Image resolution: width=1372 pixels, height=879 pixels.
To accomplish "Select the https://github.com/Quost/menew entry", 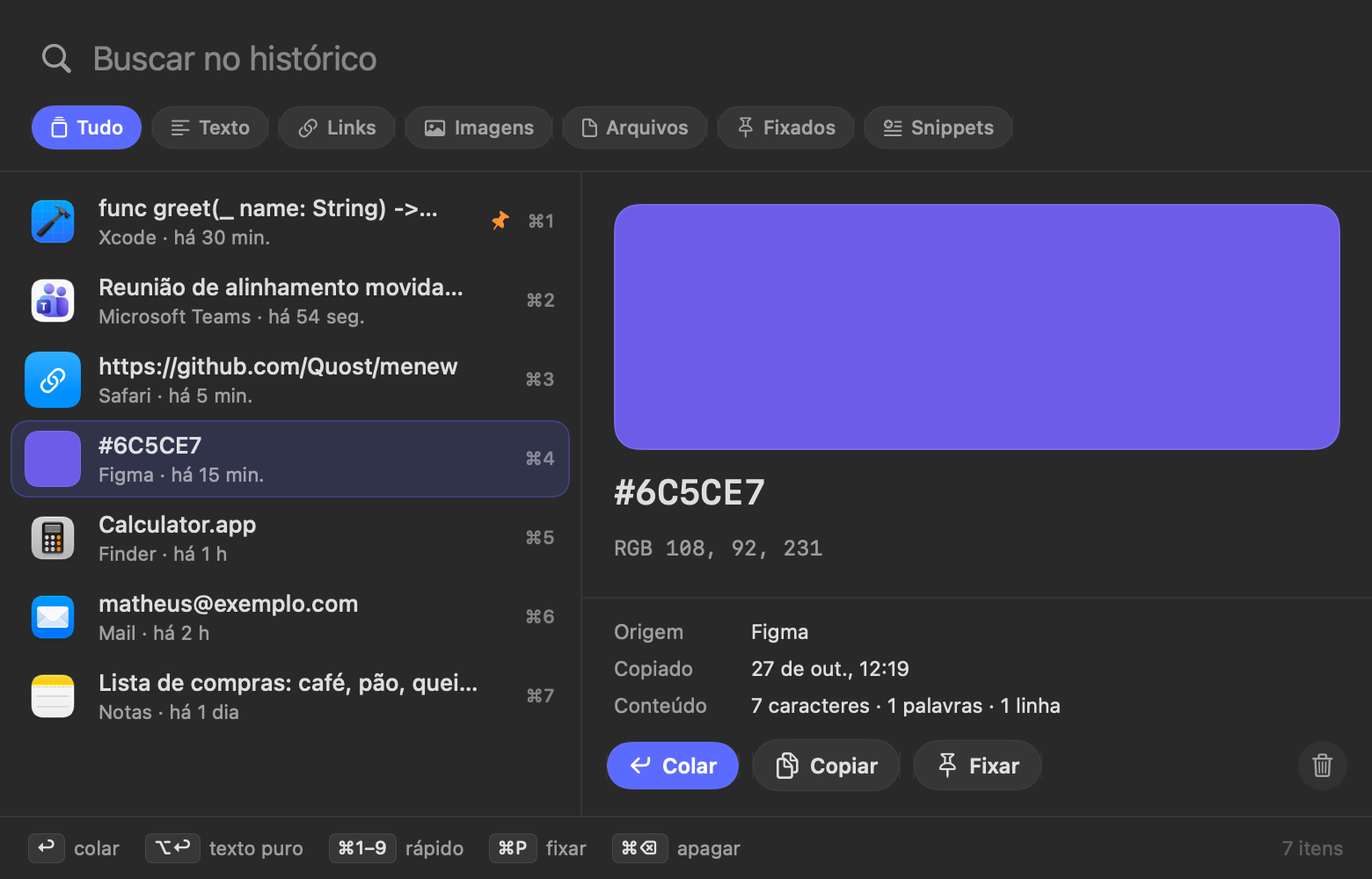I will [x=290, y=380].
